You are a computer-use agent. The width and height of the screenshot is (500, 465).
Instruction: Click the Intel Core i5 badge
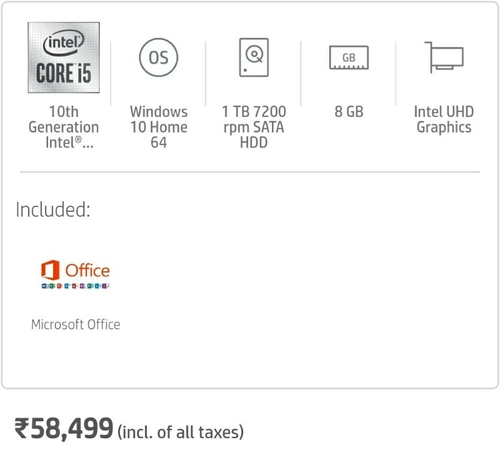(x=64, y=57)
